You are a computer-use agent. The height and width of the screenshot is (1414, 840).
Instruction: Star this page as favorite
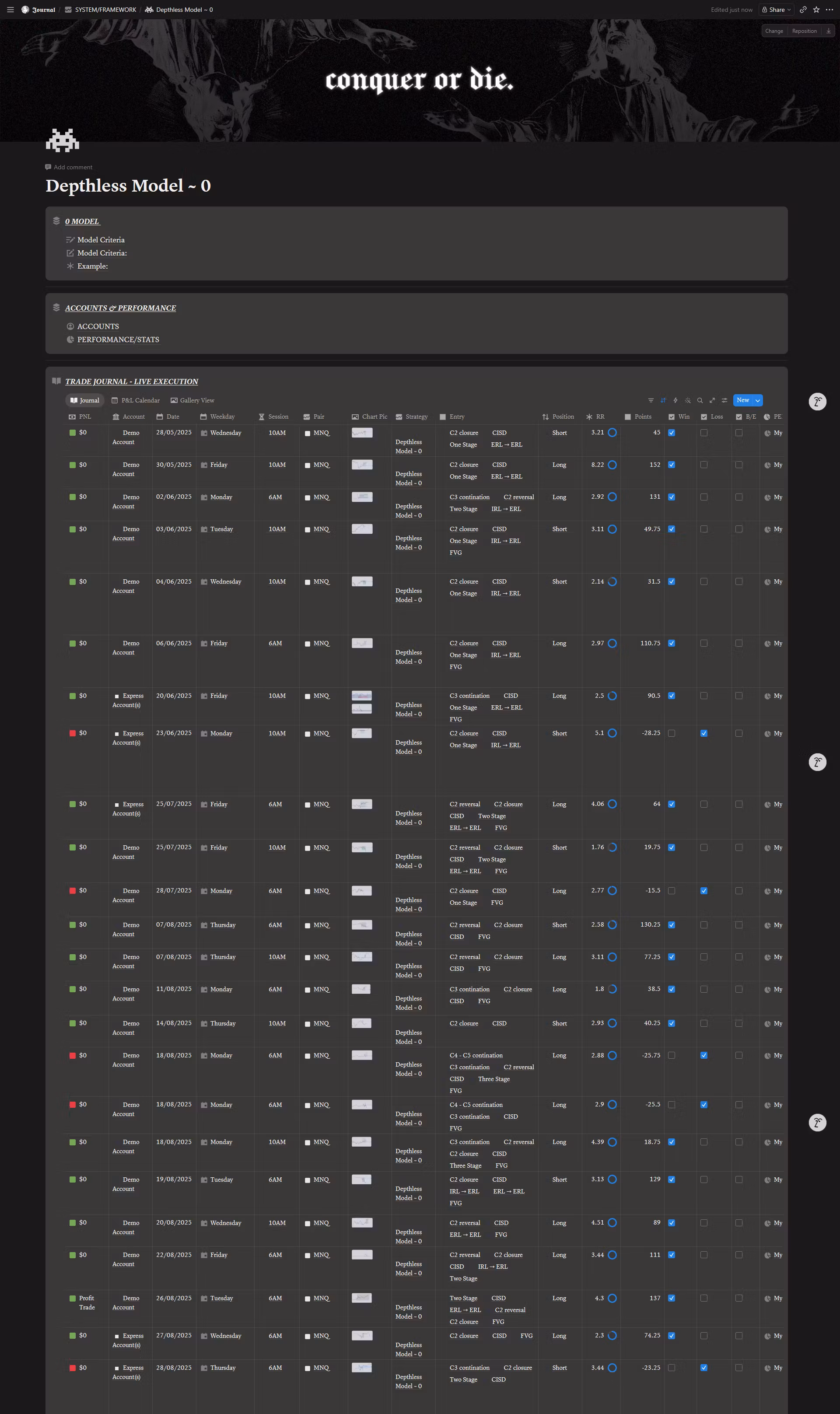pyautogui.click(x=816, y=10)
